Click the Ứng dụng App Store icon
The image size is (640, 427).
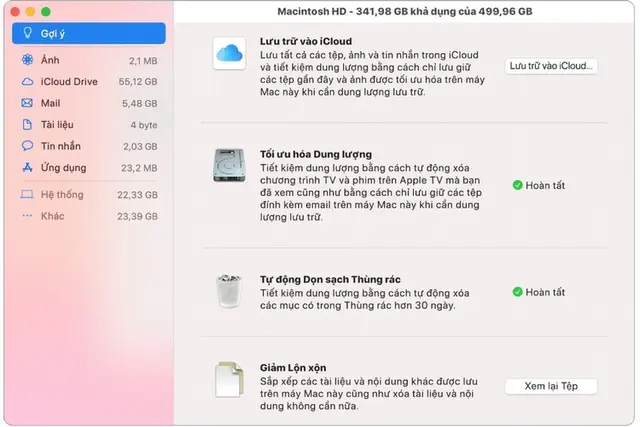pos(27,167)
